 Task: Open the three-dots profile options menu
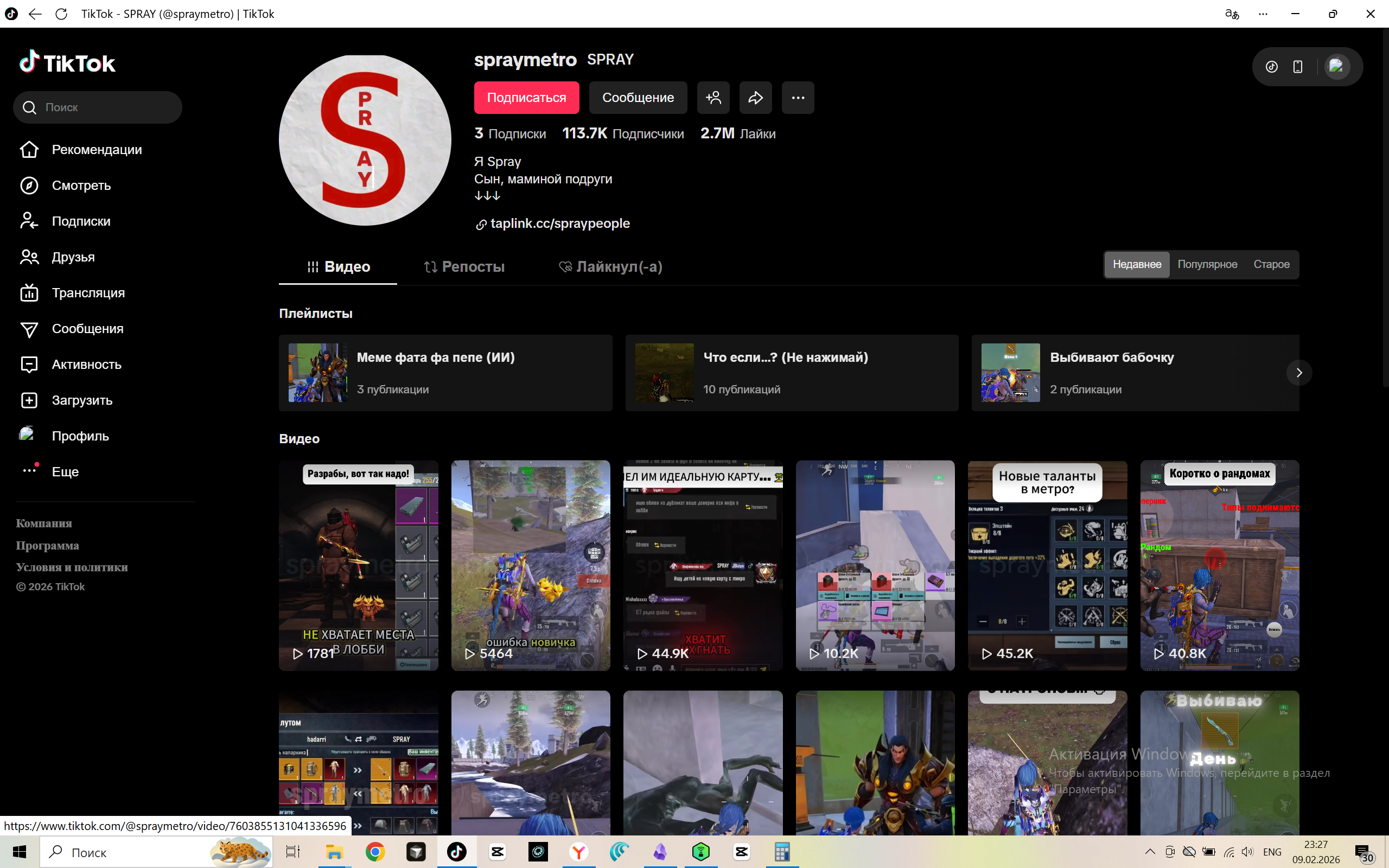coord(798,98)
